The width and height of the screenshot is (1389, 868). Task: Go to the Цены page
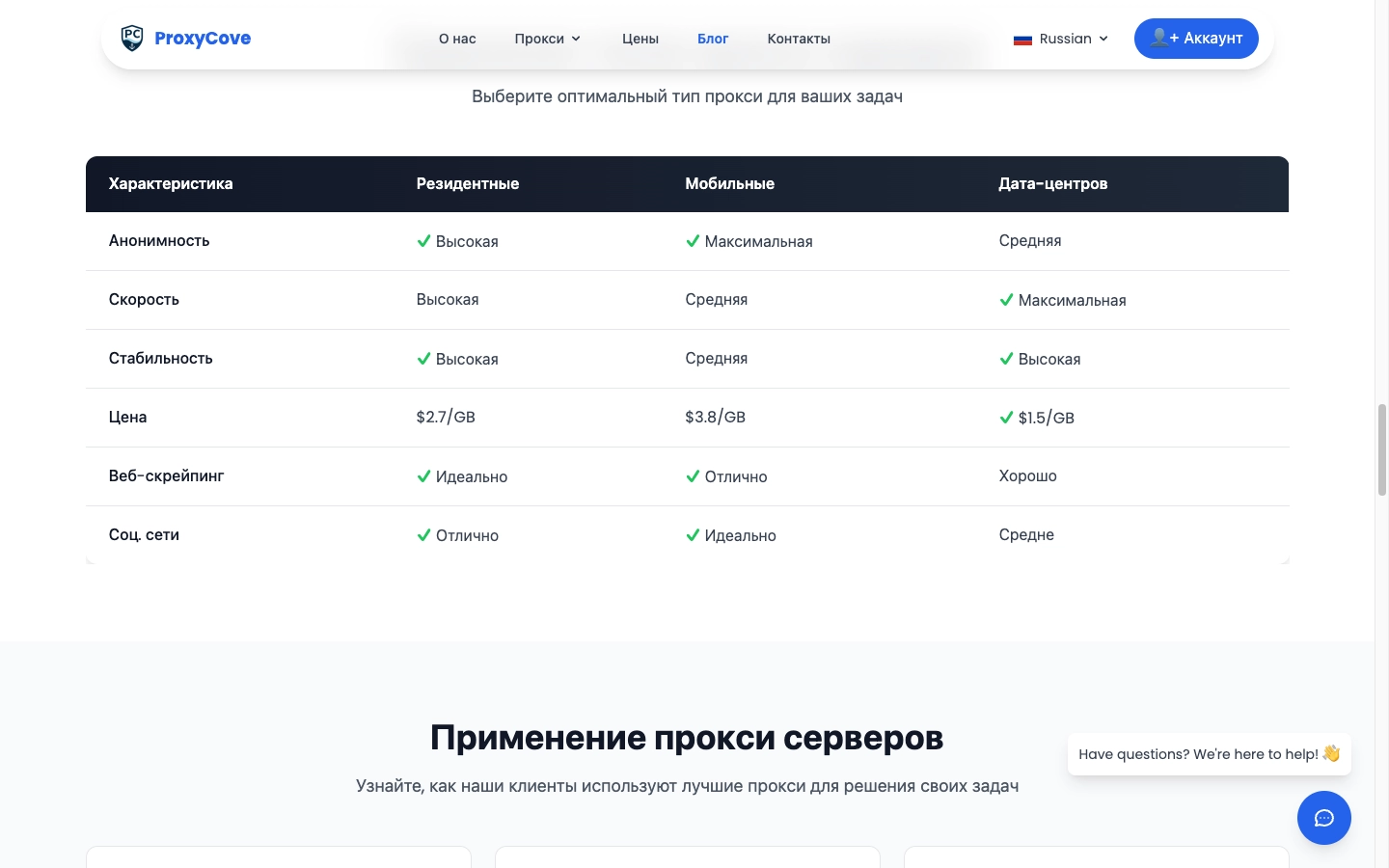(x=640, y=39)
